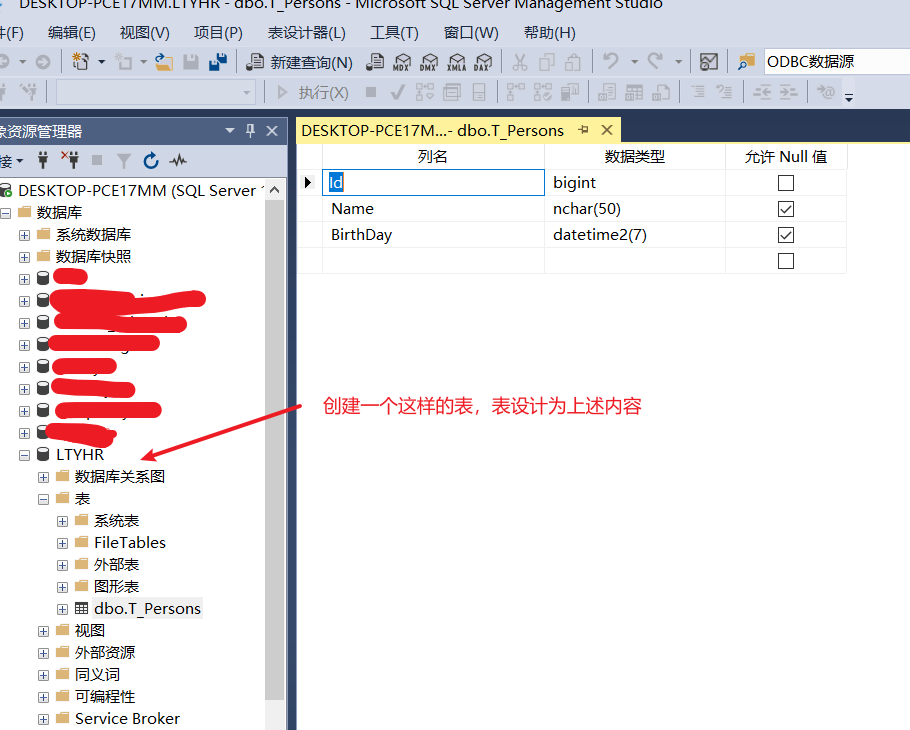Click the Execute (执行) button

[312, 92]
